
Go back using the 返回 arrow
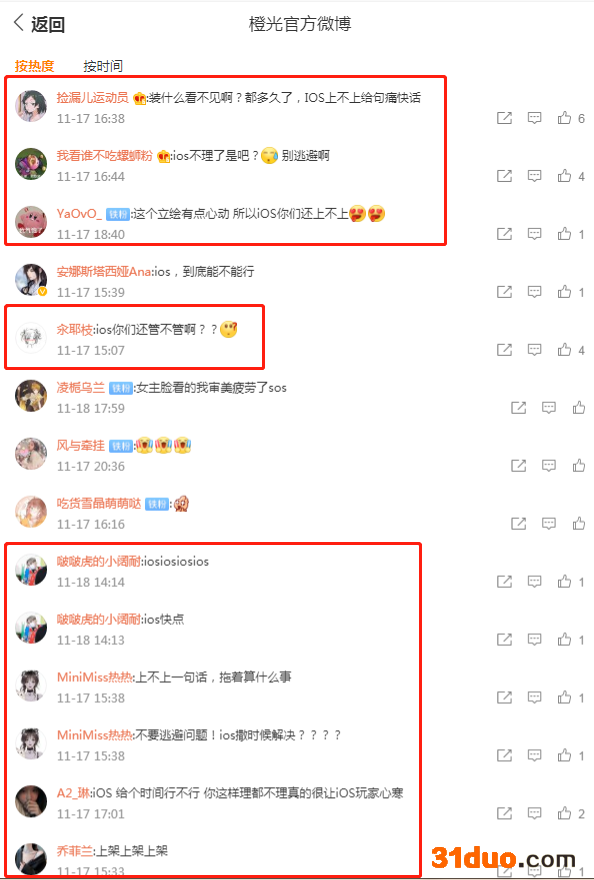(x=39, y=24)
